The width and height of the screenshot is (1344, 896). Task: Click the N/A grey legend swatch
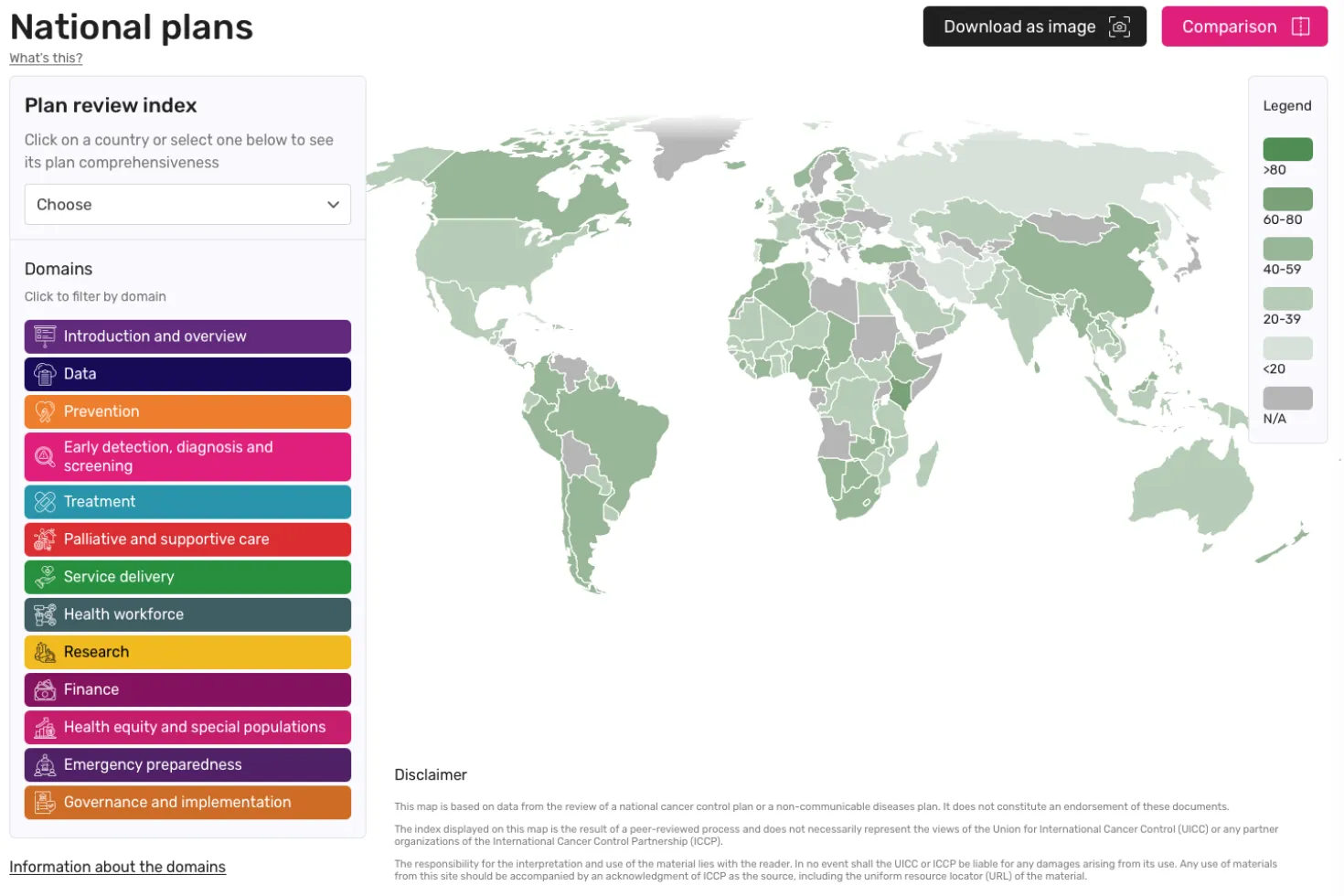point(1287,398)
